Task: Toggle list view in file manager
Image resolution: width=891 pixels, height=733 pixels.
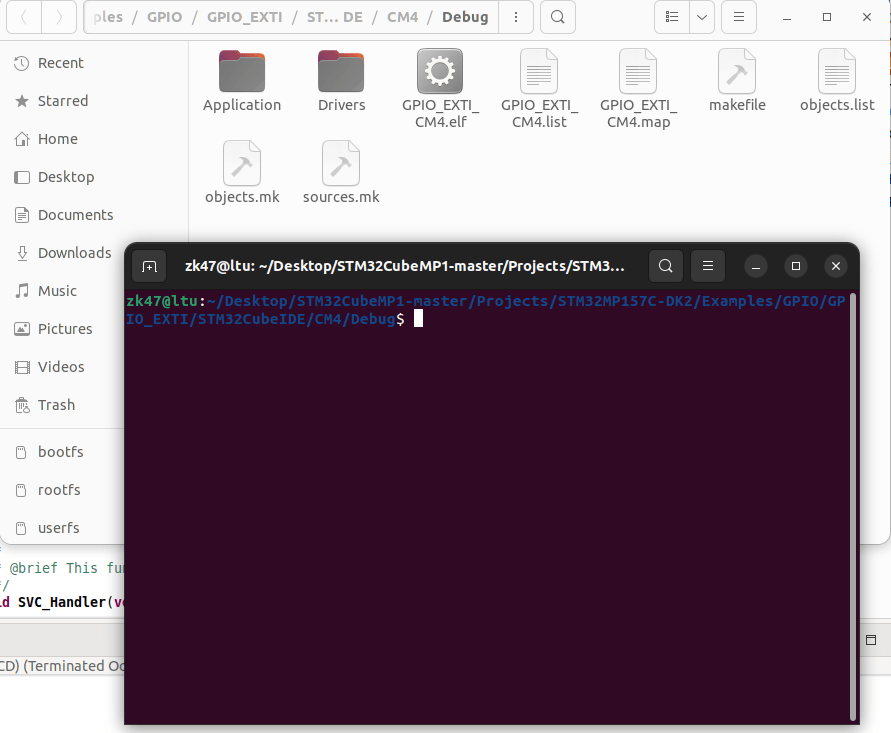Action: click(672, 17)
